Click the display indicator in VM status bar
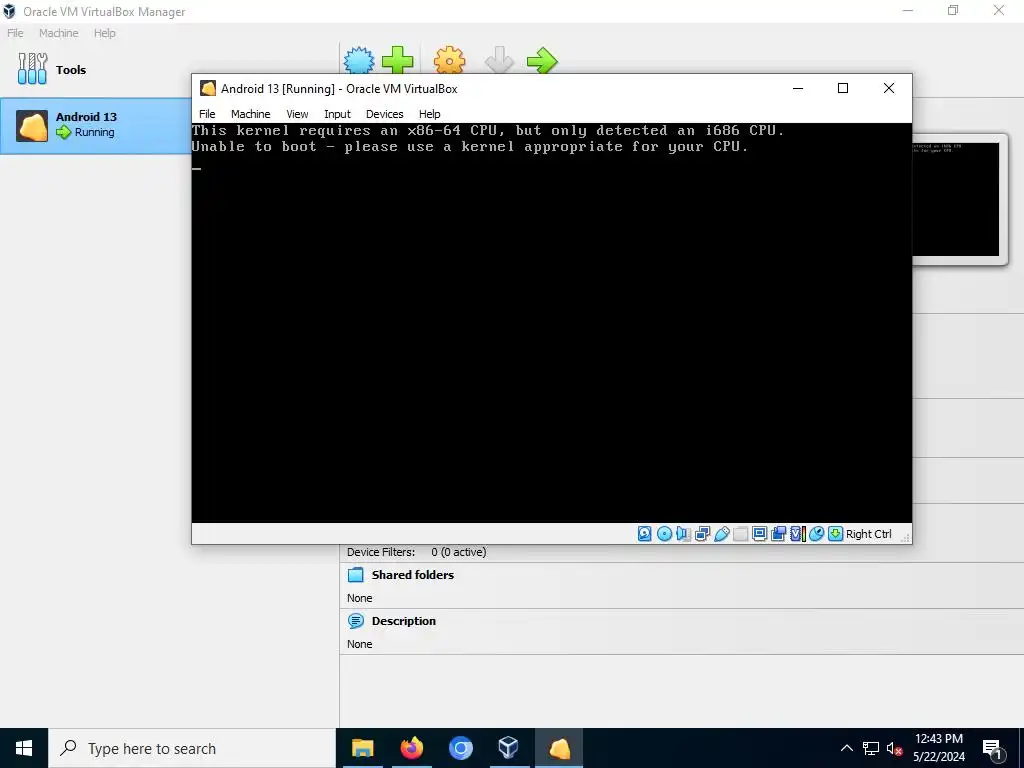The image size is (1024, 768). click(x=760, y=534)
